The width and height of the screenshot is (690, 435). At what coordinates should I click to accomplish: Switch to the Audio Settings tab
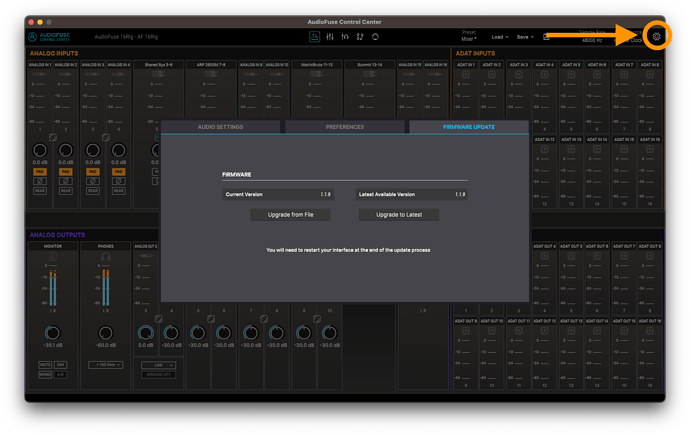[220, 127]
